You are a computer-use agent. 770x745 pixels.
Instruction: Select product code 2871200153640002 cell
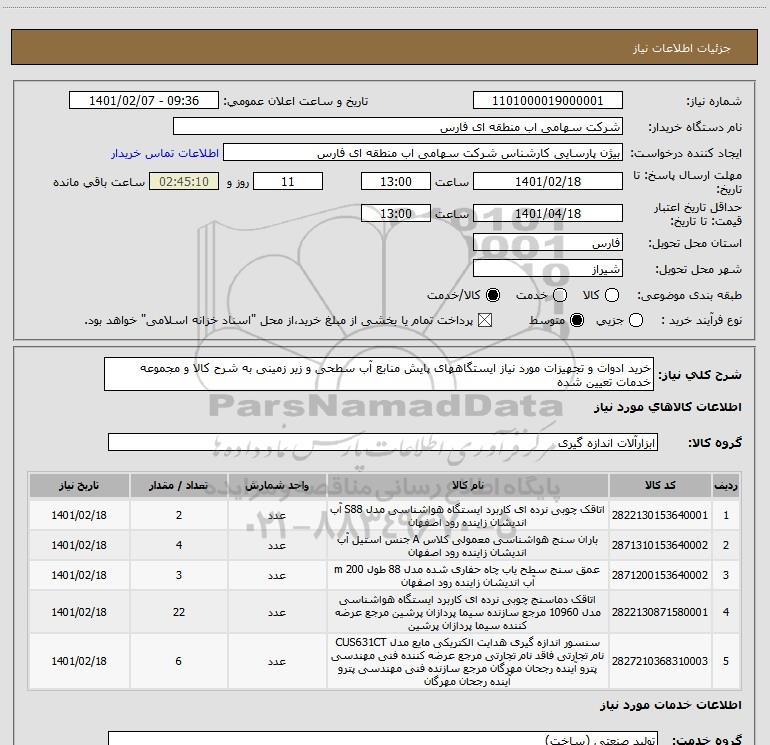660,575
